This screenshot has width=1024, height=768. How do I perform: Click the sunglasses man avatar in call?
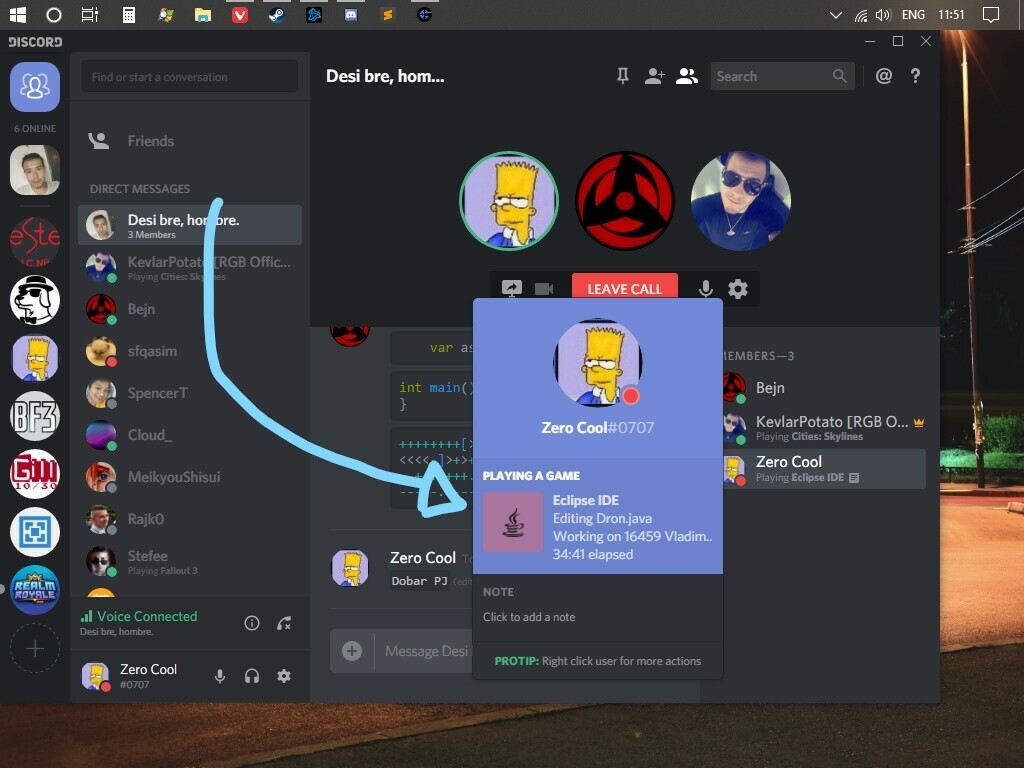coord(740,200)
